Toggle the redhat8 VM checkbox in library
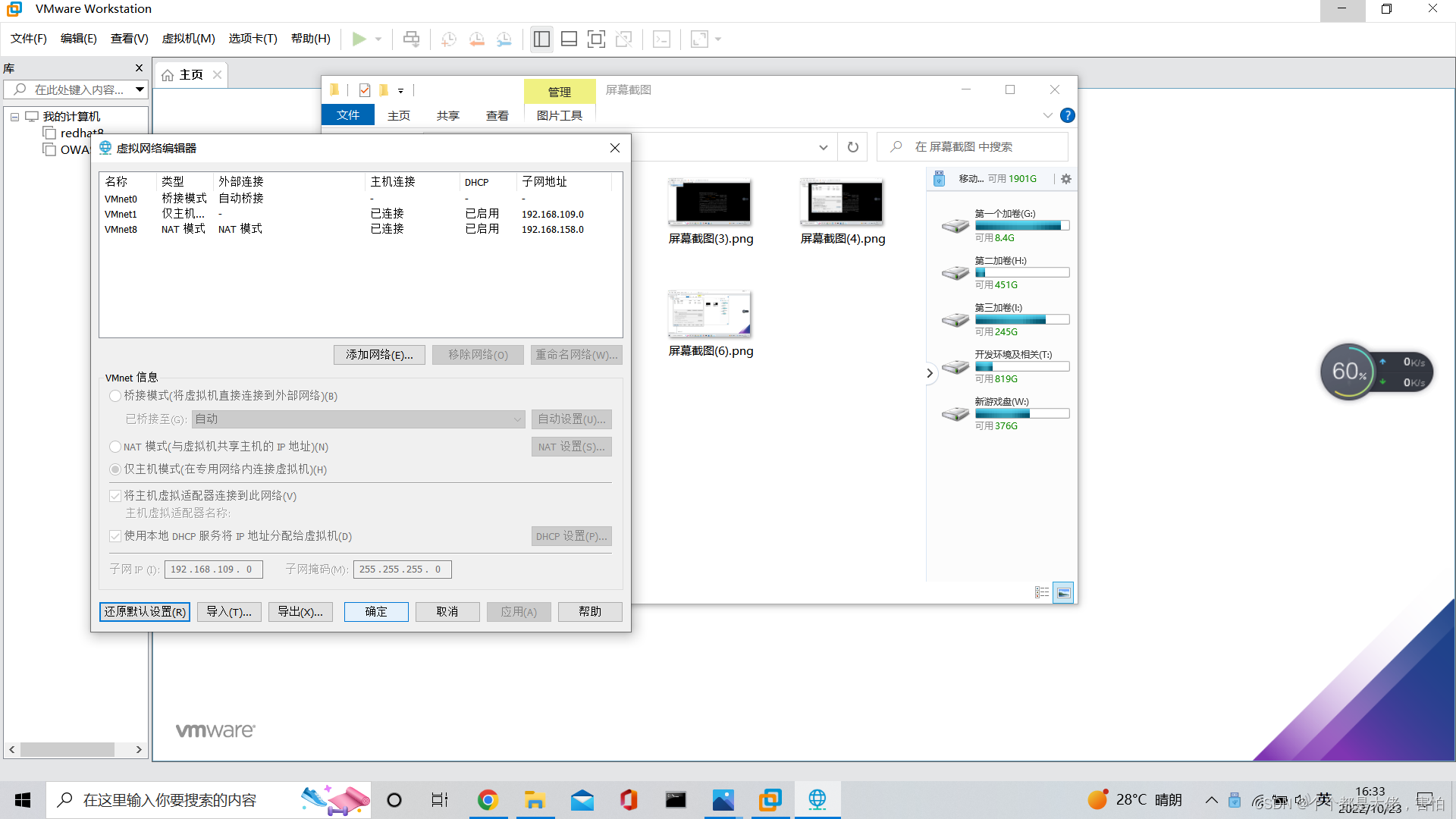The image size is (1456, 819). (50, 133)
